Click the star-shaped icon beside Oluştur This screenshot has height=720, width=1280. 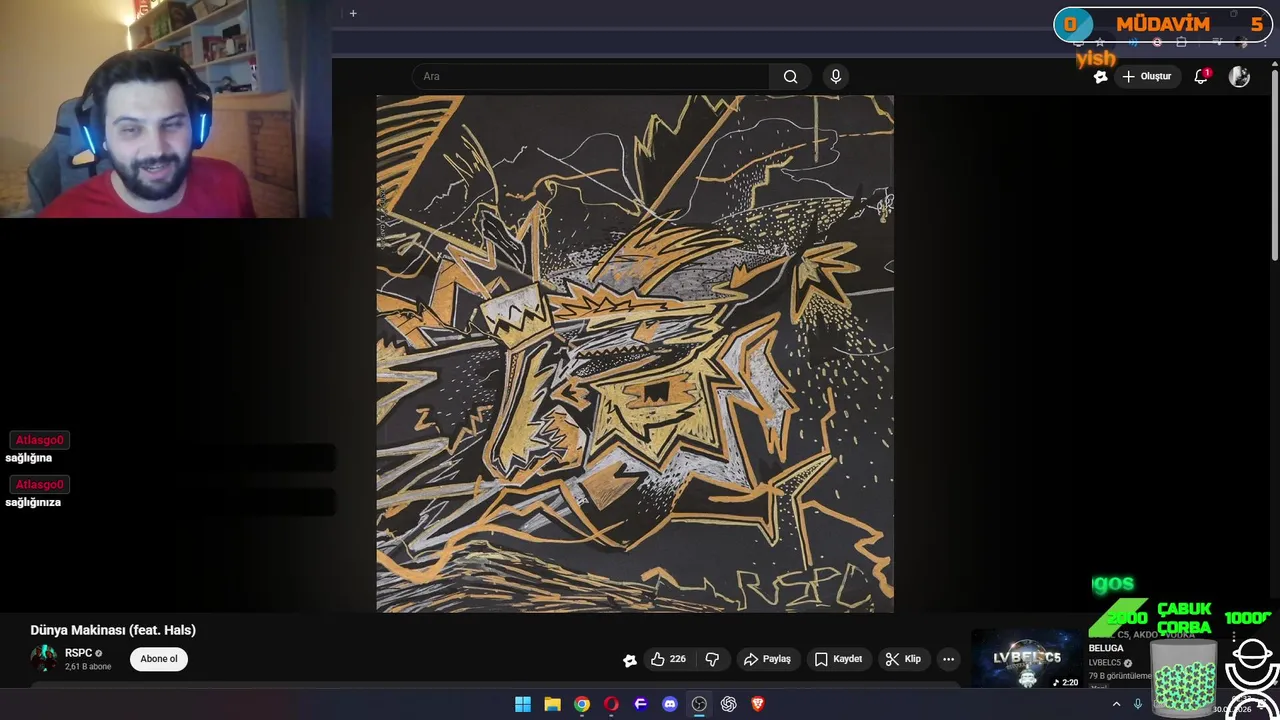(x=1100, y=77)
